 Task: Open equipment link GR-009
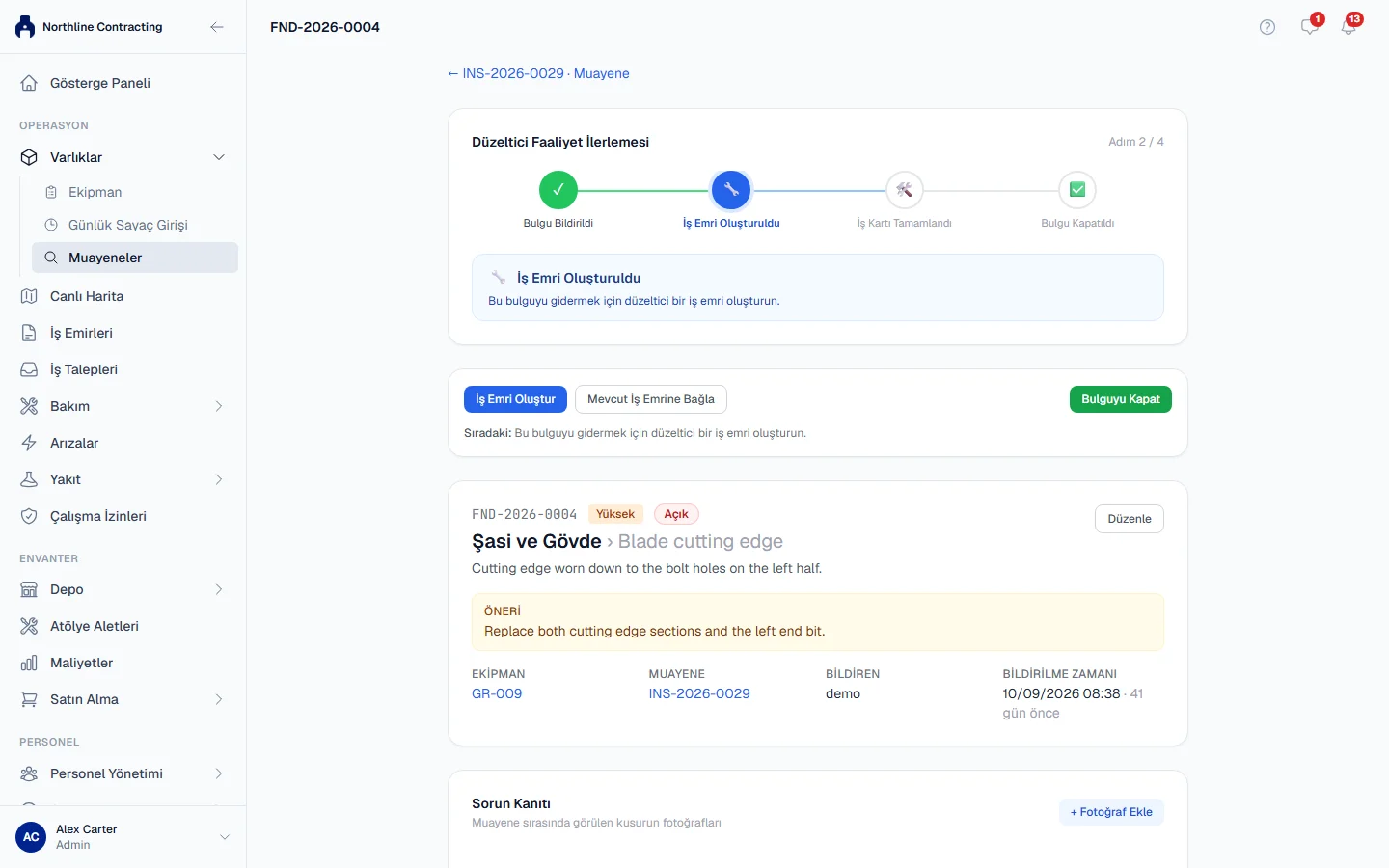pyautogui.click(x=497, y=693)
